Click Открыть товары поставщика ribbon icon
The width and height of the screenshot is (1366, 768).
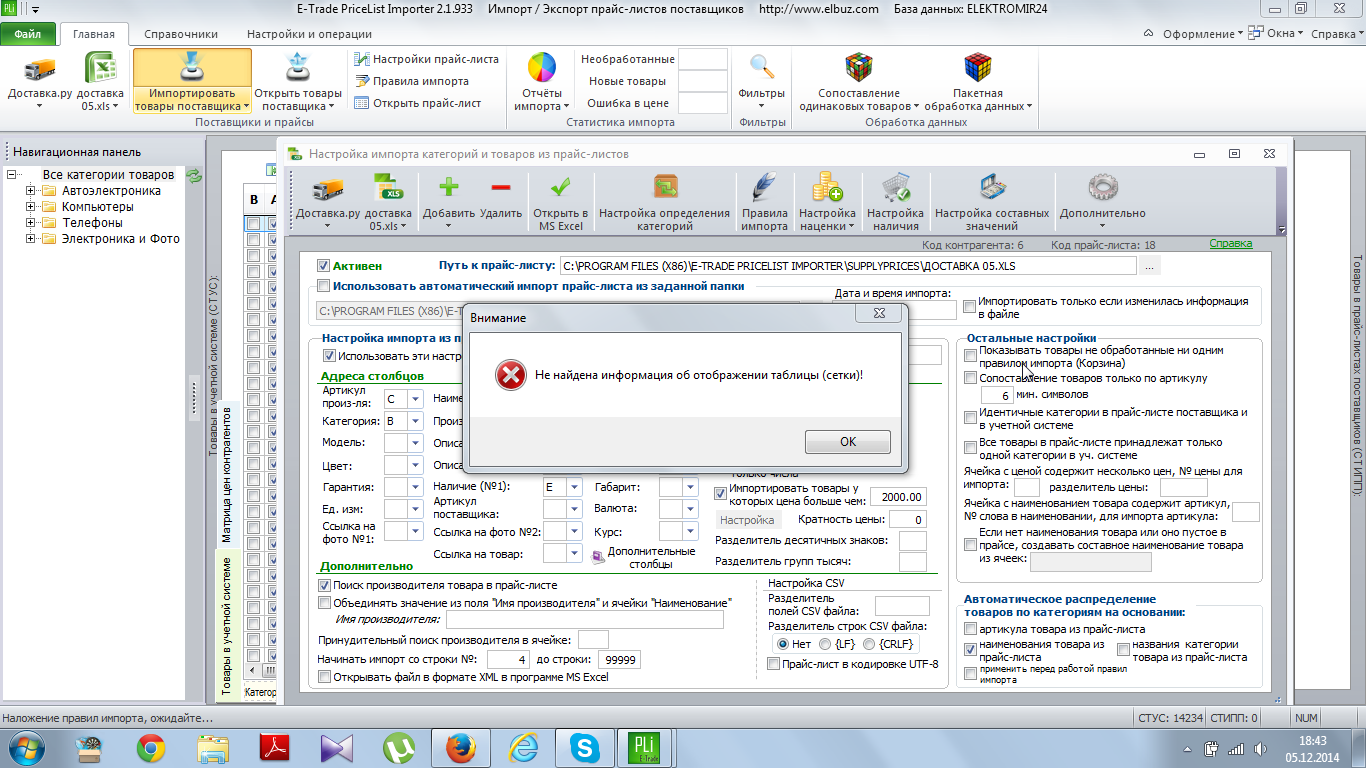[297, 70]
